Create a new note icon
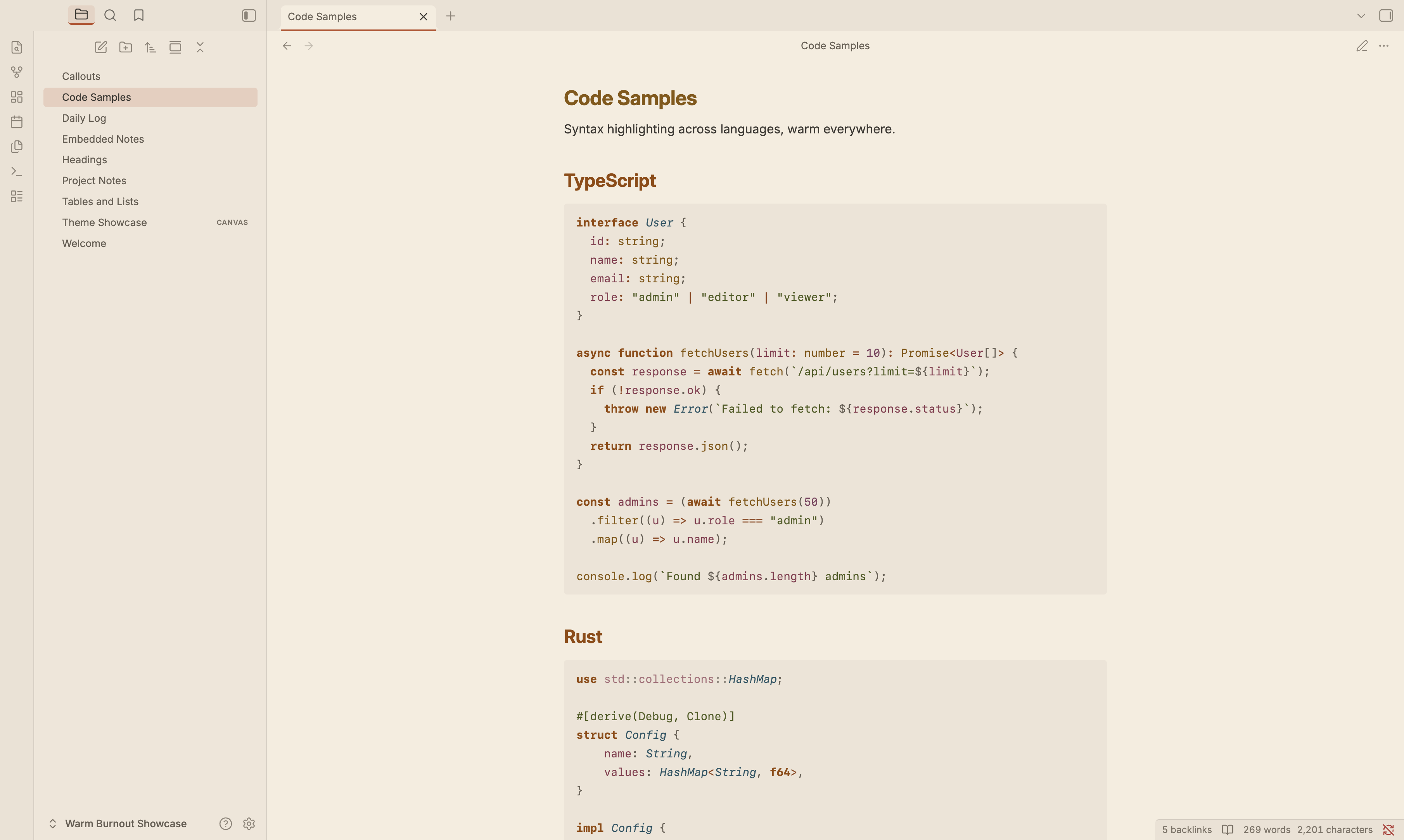The image size is (1404, 840). click(x=101, y=47)
